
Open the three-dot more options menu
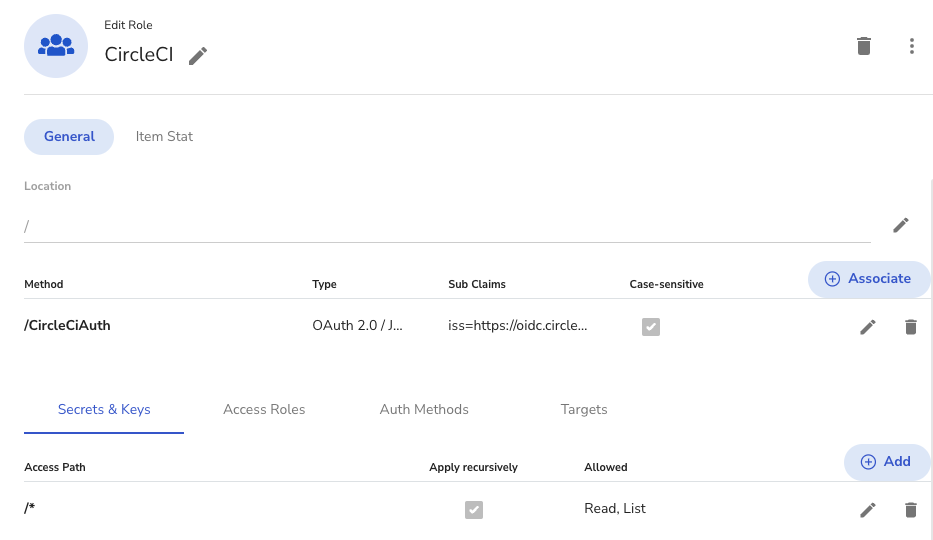tap(912, 46)
